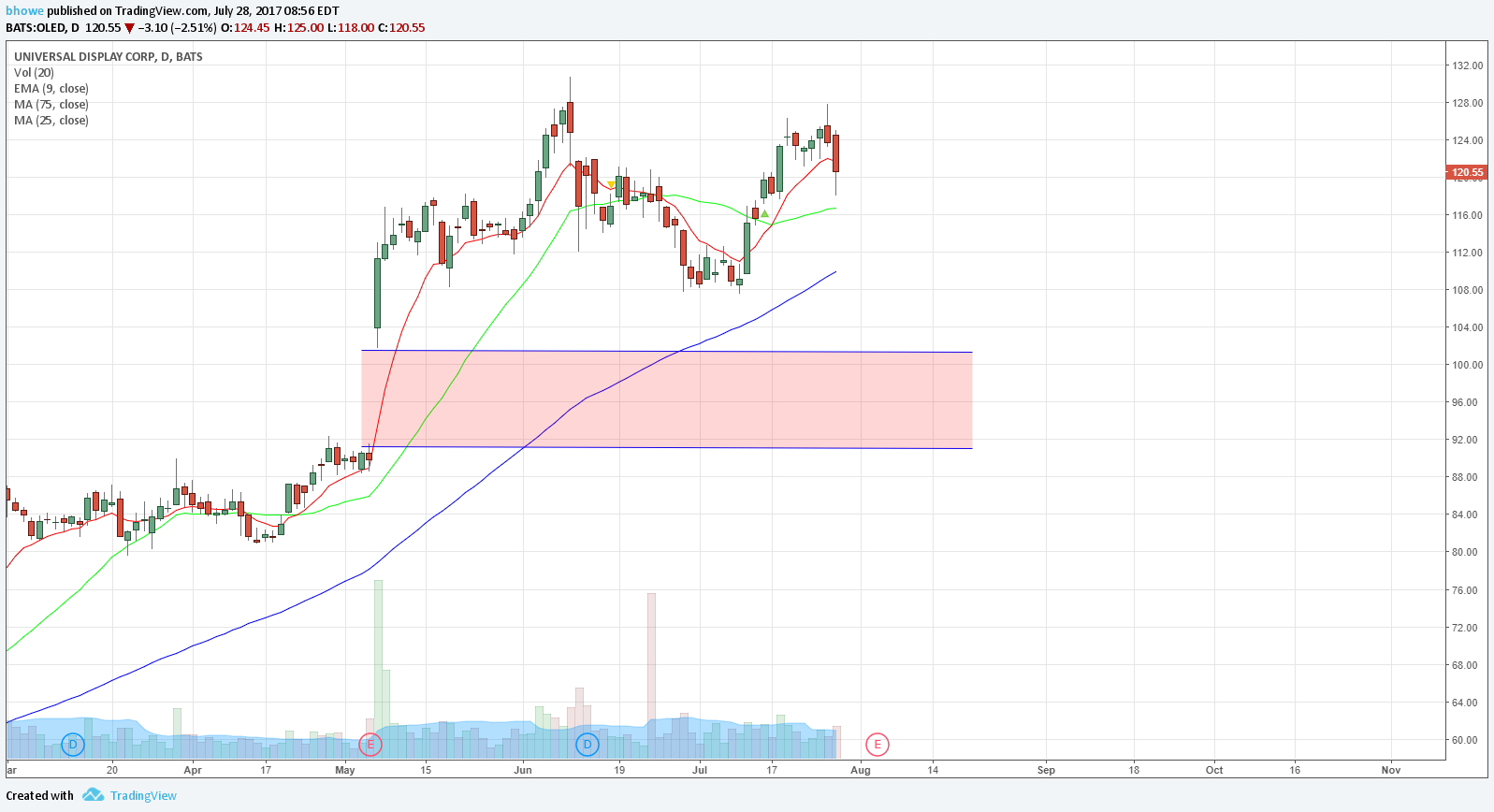Click the 92.00 price axis label

pos(1467,440)
